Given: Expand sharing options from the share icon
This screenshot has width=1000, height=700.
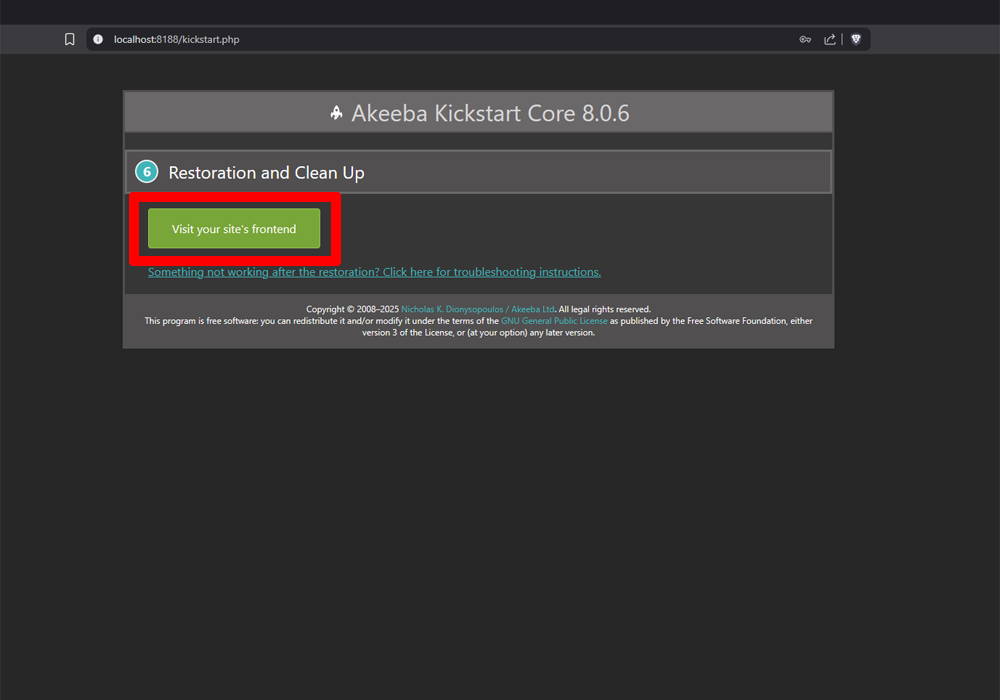Looking at the screenshot, I should point(830,39).
